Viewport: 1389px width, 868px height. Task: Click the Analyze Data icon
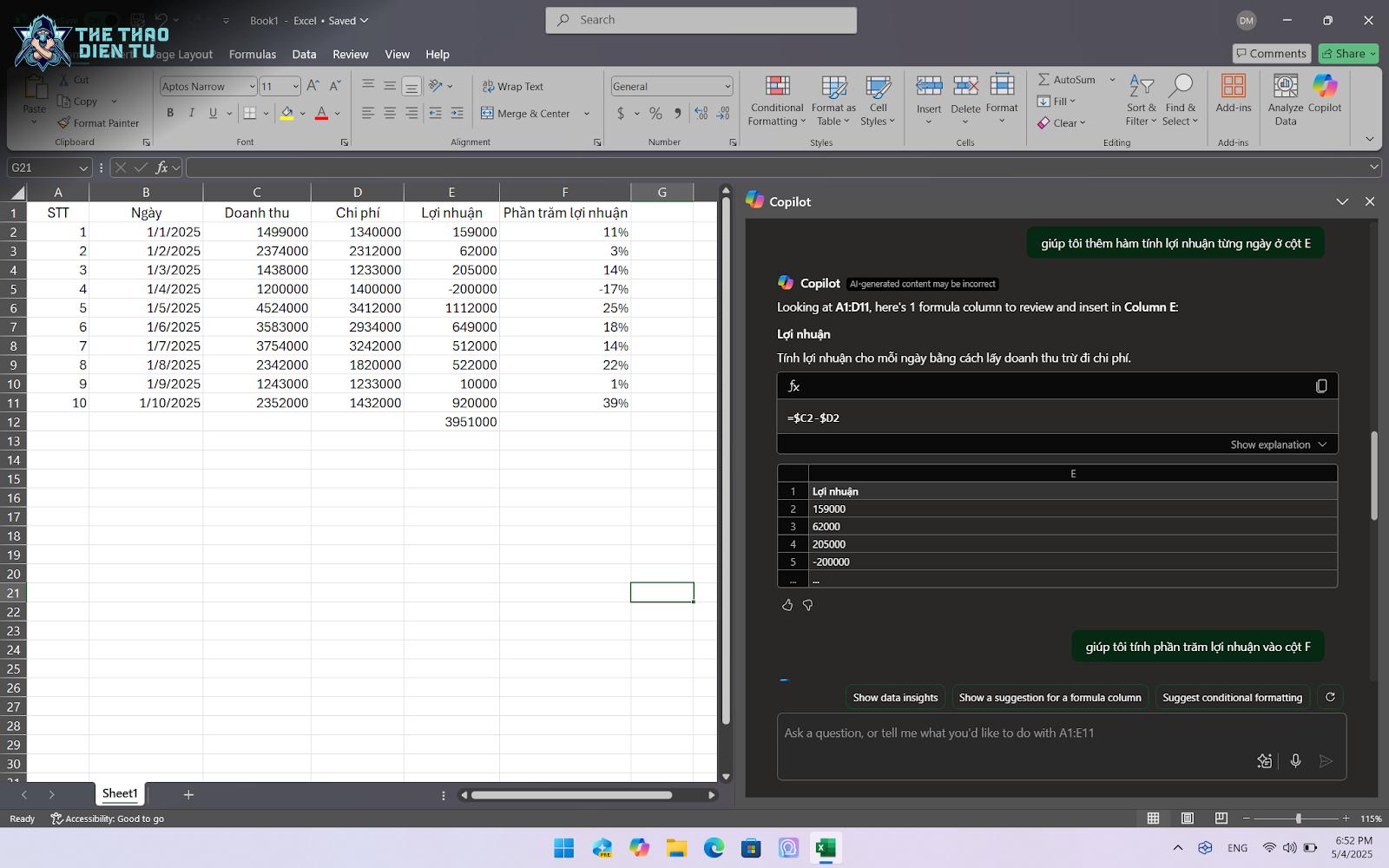1286,86
